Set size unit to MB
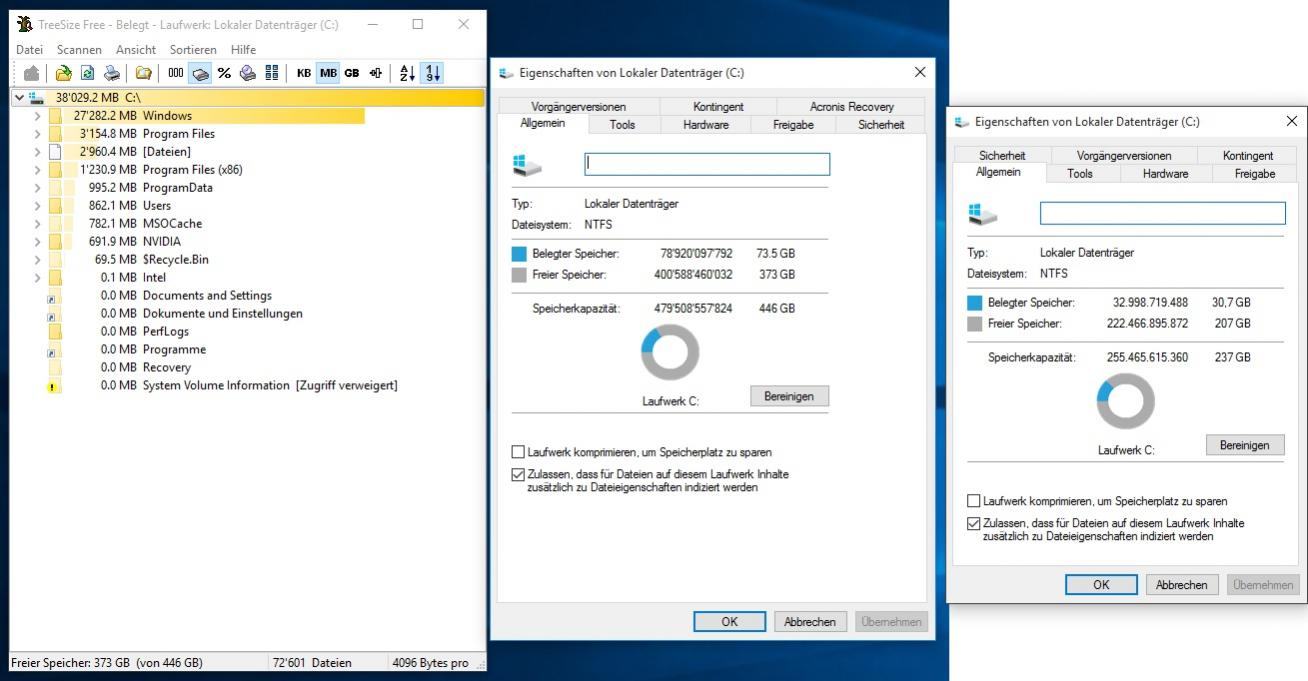1308x681 pixels. point(328,73)
